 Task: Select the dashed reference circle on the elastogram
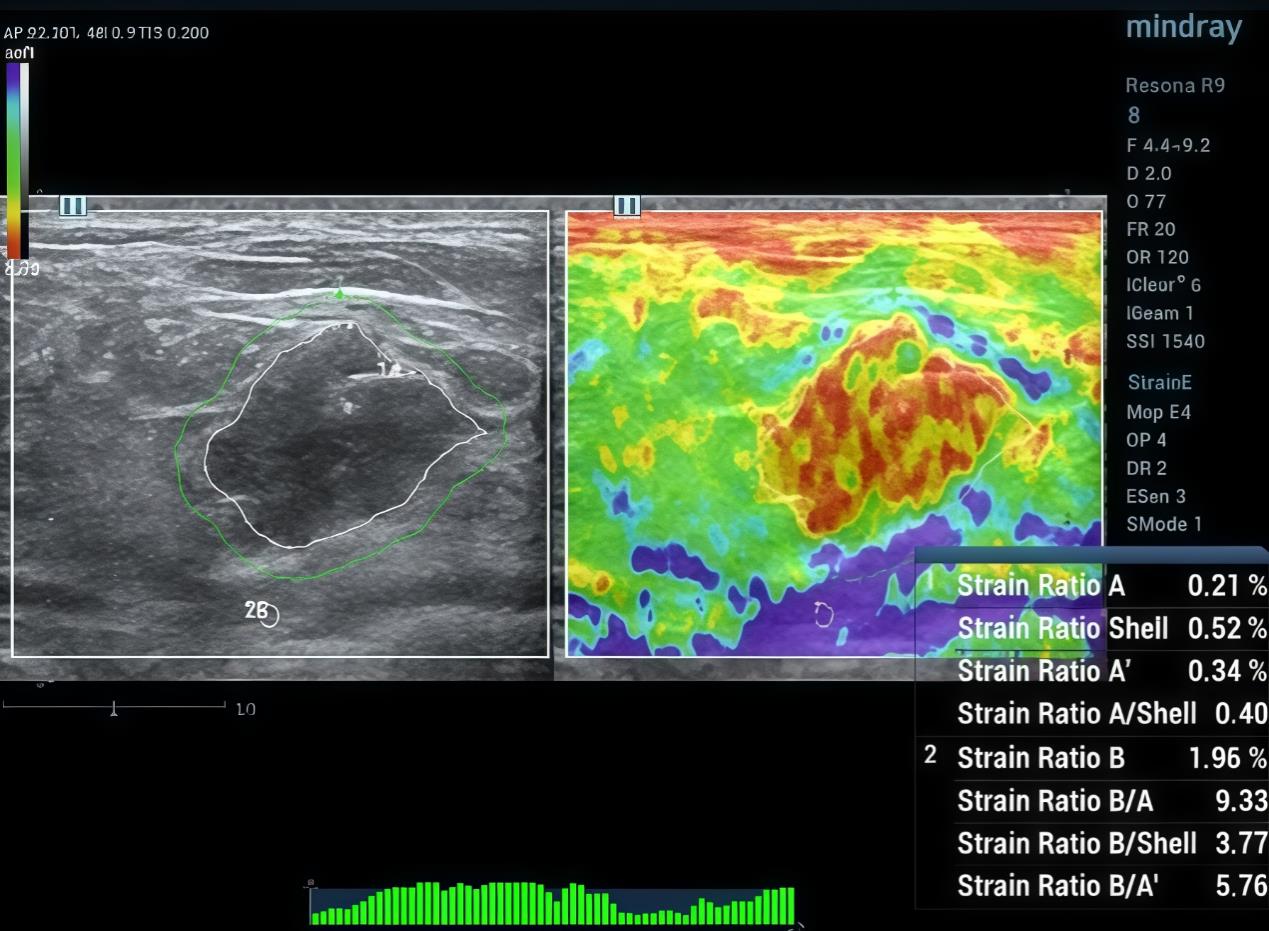pos(823,614)
